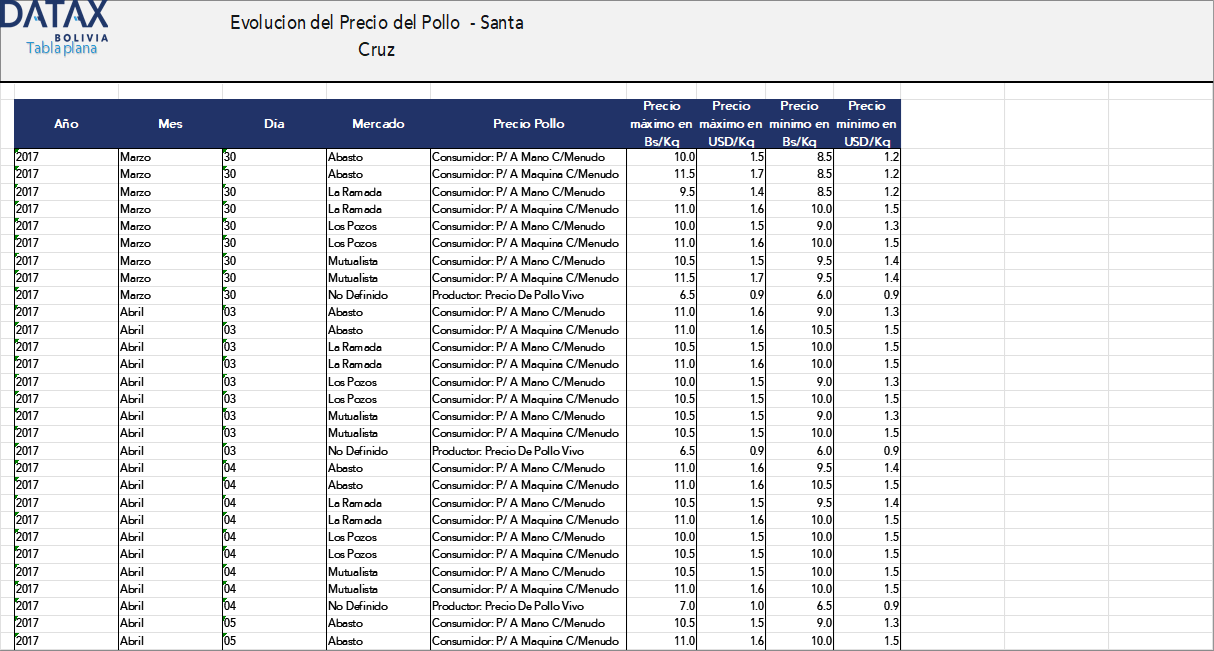Select the Evolucion del Precio del Pollo title
Image resolution: width=1214 pixels, height=651 pixels.
point(376,36)
